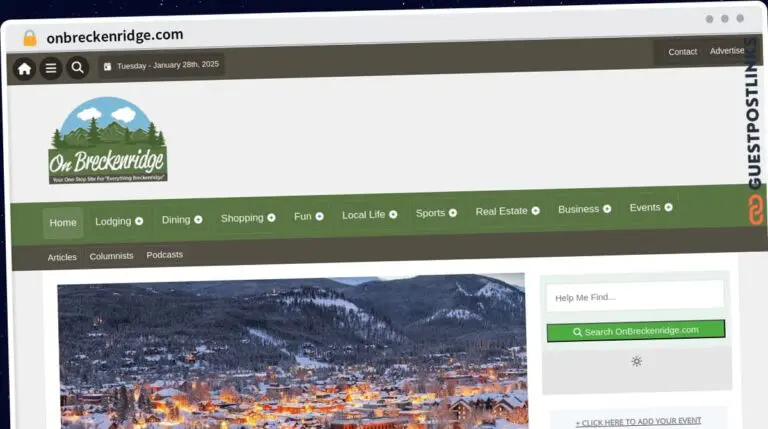Click the onbreckenridge.com address text
The height and width of the screenshot is (429, 768).
click(x=115, y=36)
